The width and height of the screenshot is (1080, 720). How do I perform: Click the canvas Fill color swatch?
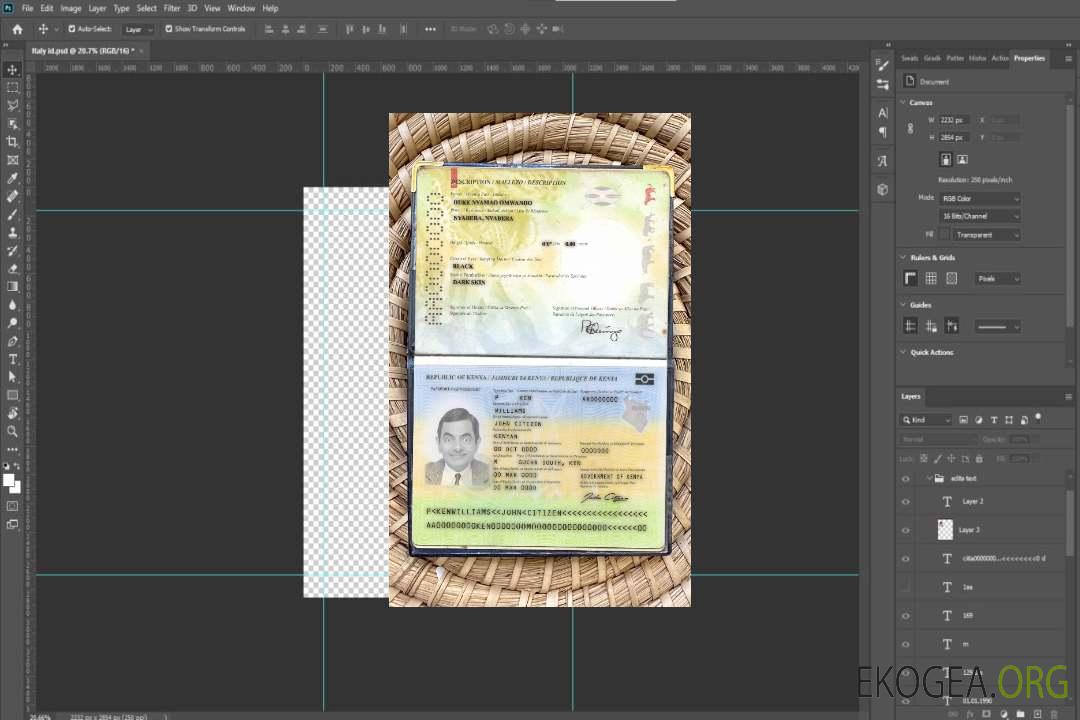coord(944,235)
